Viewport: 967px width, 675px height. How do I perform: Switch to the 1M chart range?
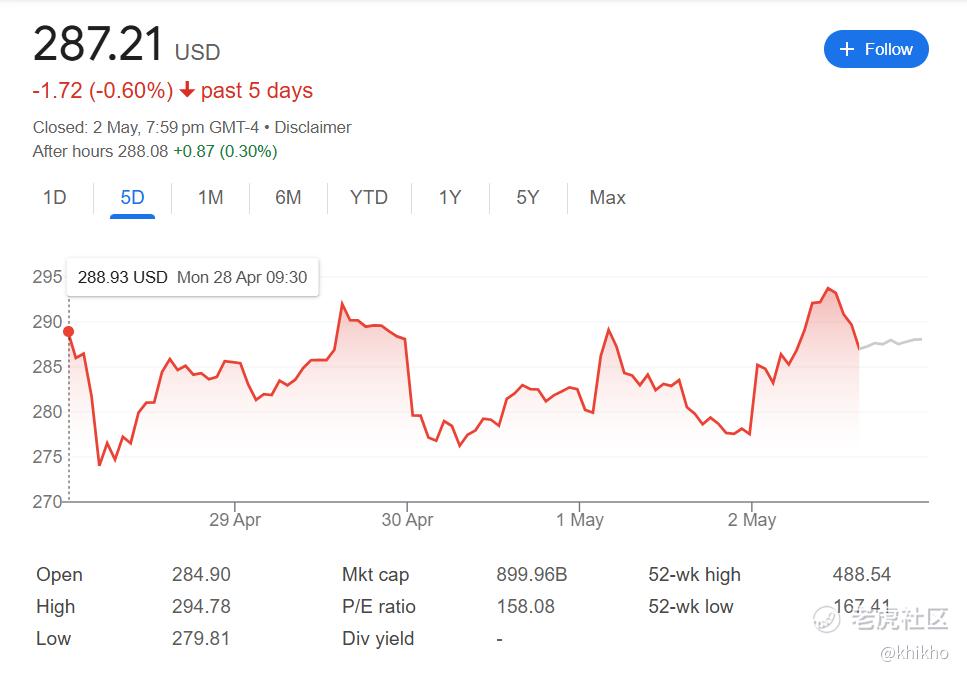click(x=210, y=197)
